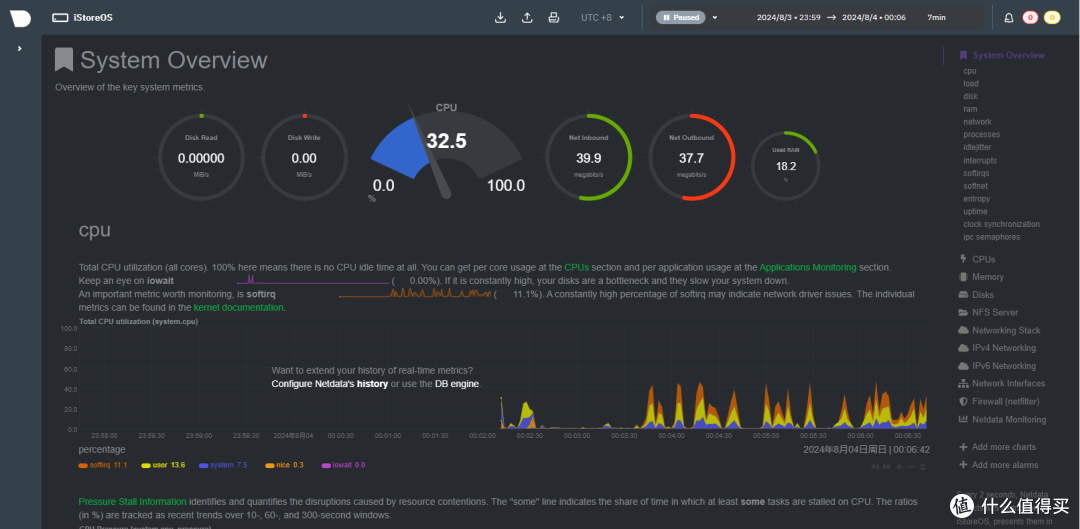Toggle the user dimension in chart legend

click(163, 465)
